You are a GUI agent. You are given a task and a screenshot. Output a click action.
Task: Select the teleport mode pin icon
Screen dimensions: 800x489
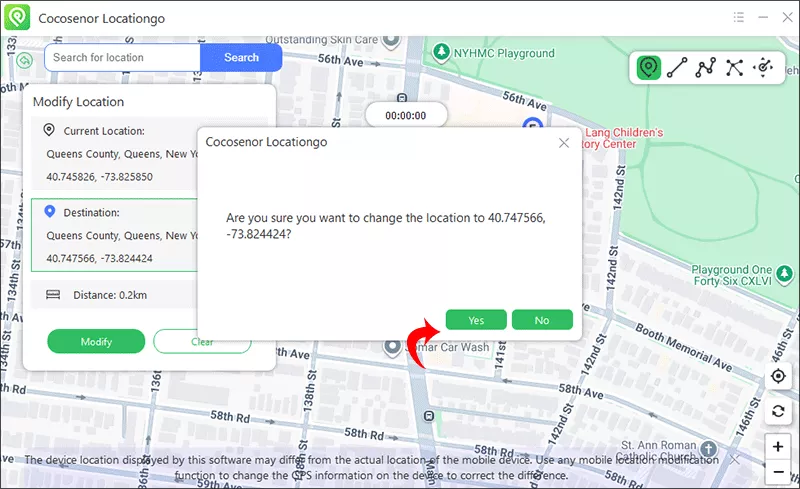[648, 67]
